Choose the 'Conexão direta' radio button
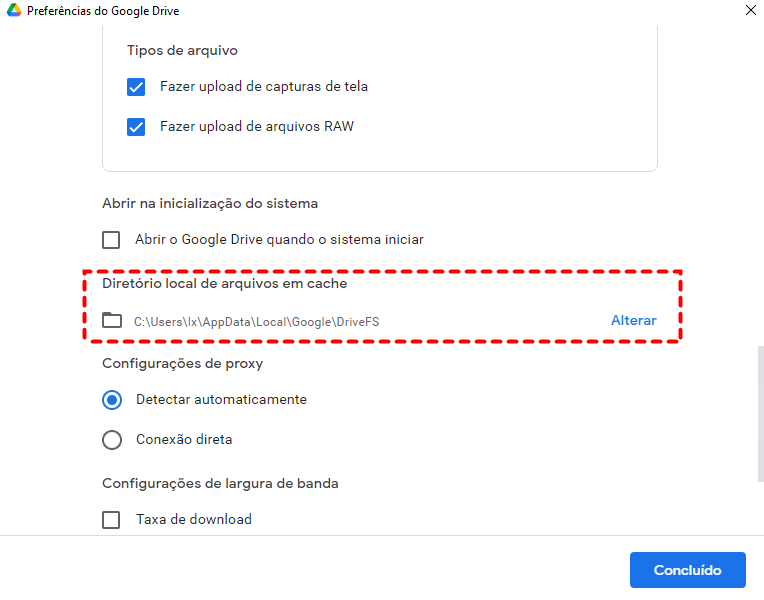Image resolution: width=764 pixels, height=600 pixels. click(112, 440)
